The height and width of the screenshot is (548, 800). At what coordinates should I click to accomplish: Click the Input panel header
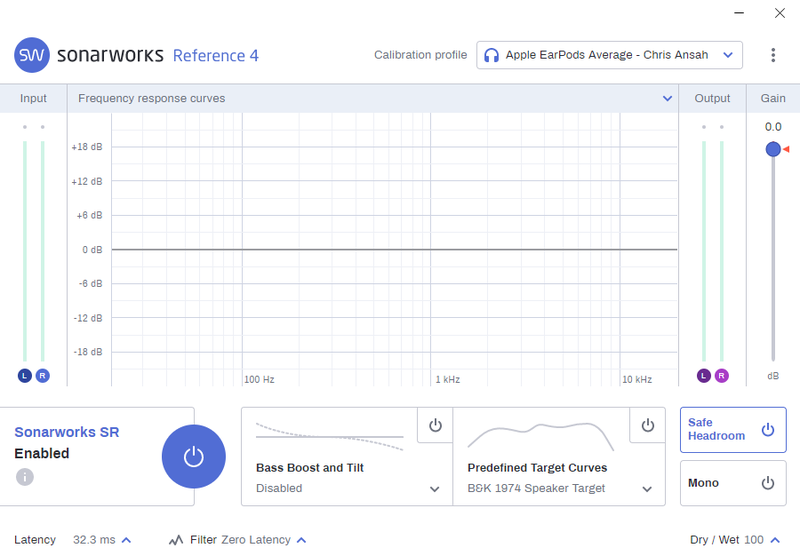click(33, 98)
